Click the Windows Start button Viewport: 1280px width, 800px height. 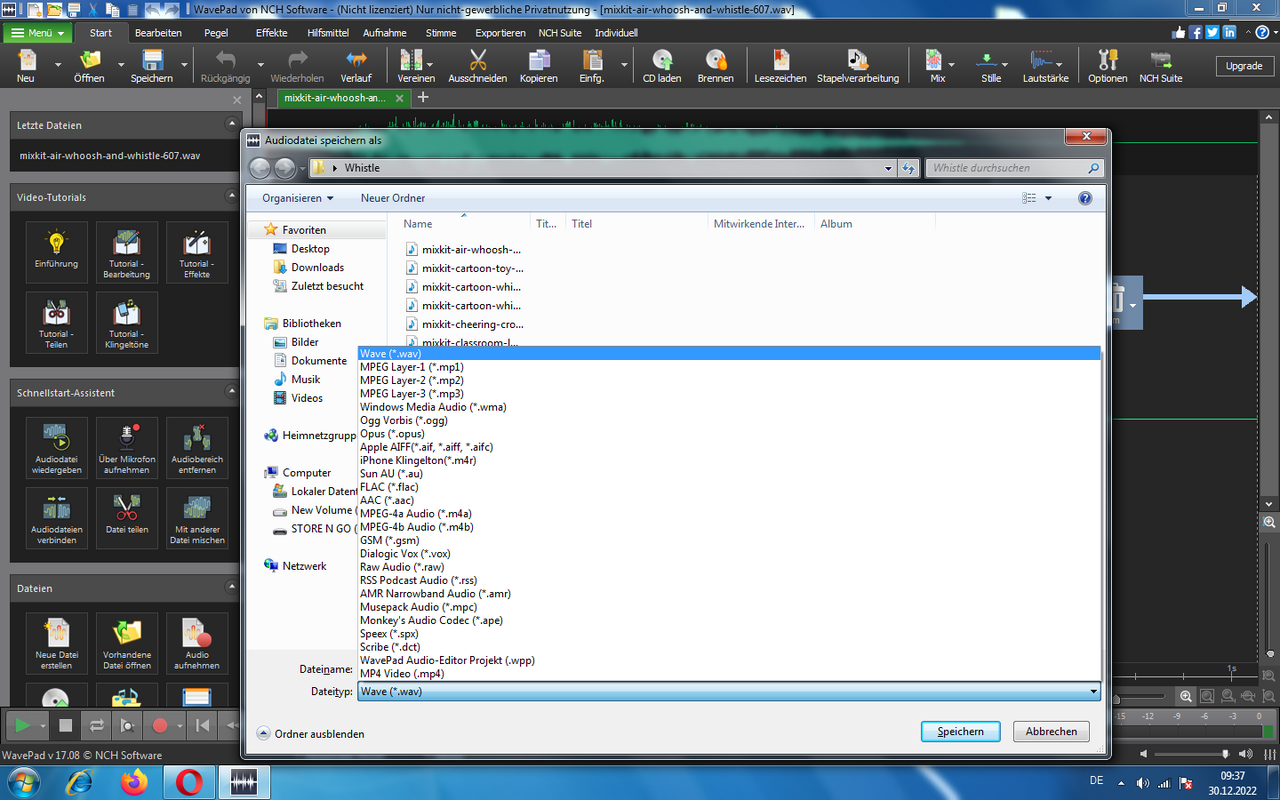(x=26, y=781)
